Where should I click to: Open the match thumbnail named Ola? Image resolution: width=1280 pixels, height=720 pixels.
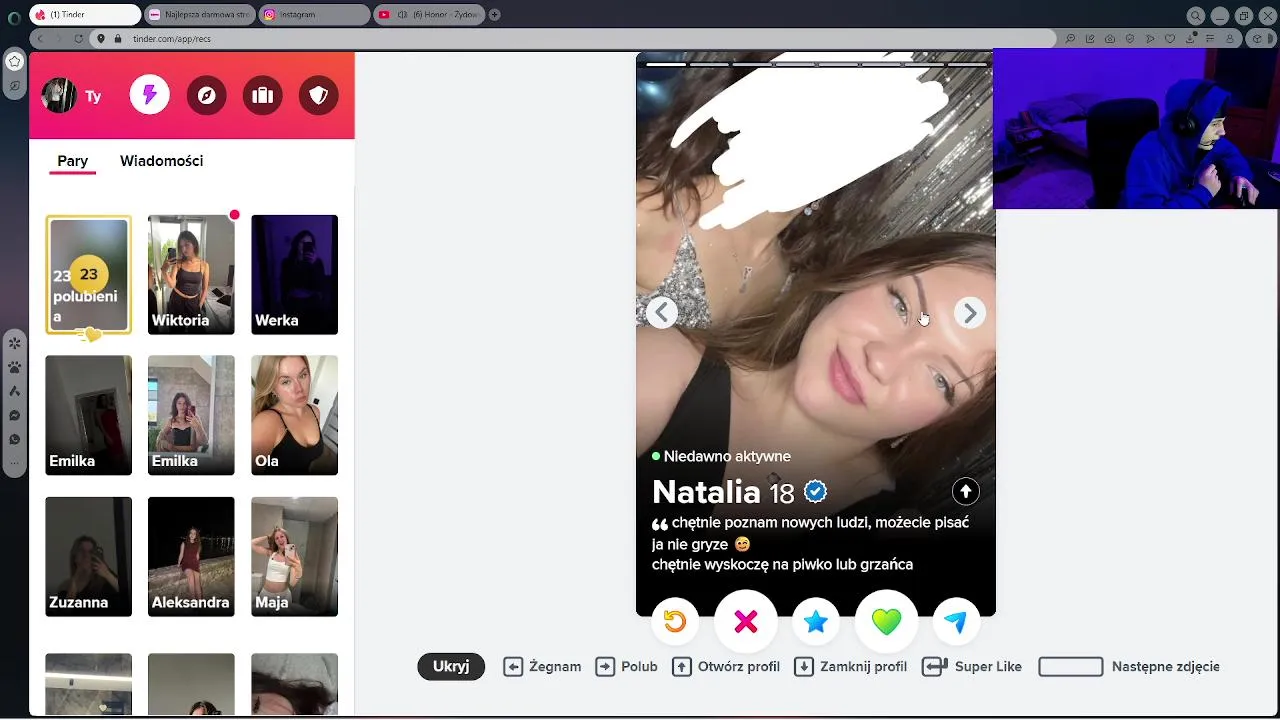[294, 415]
